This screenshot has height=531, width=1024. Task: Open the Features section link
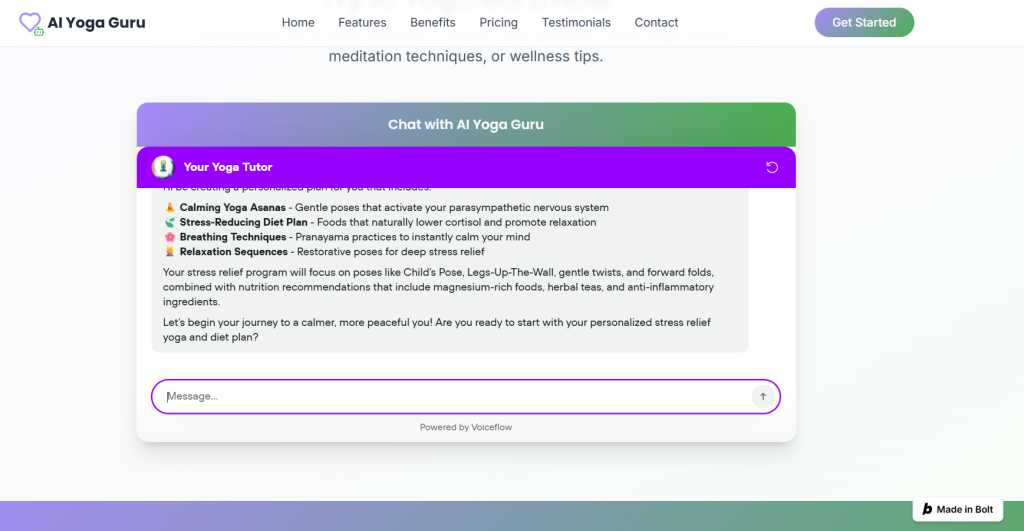pos(362,22)
